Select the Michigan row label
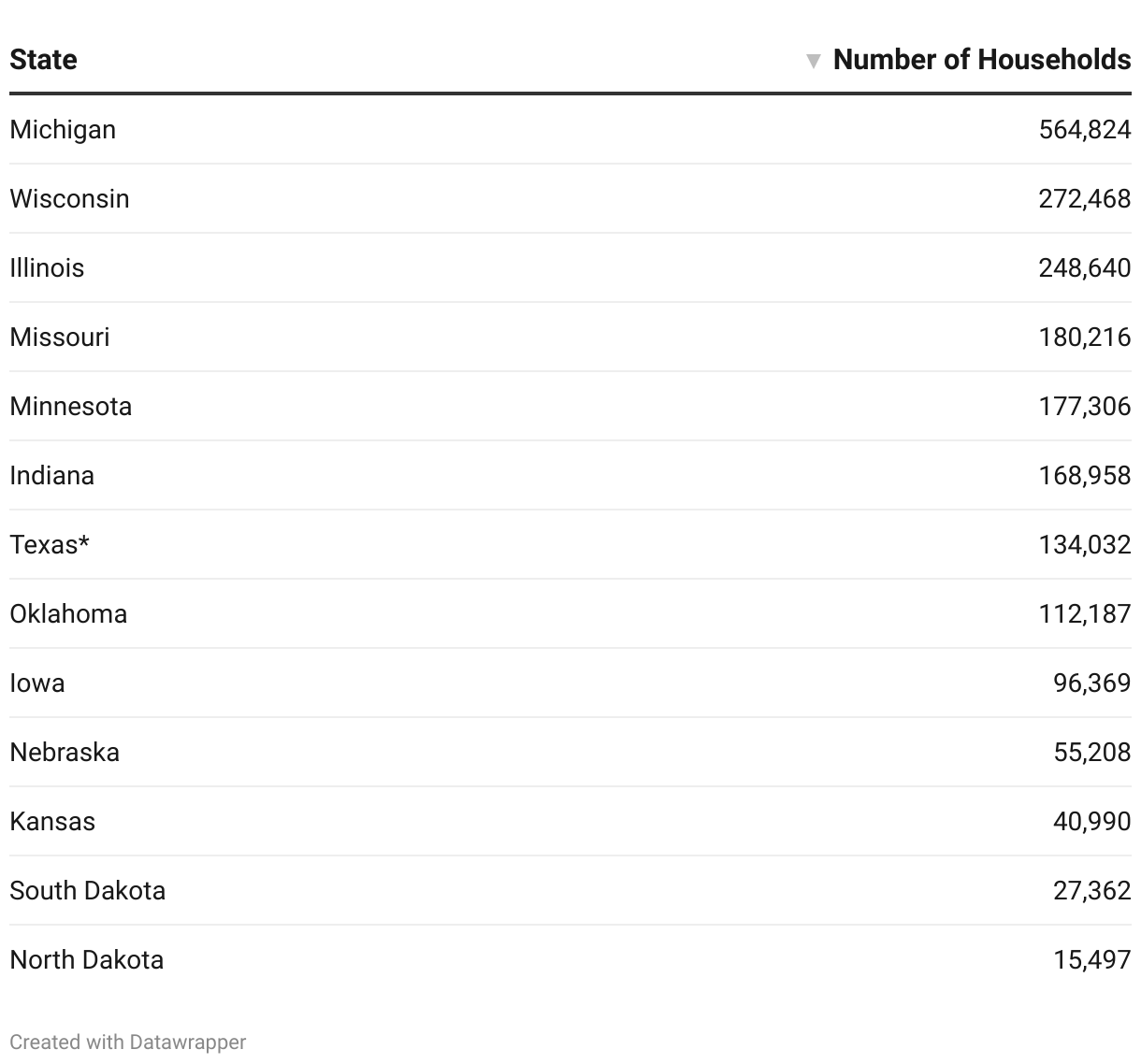The width and height of the screenshot is (1141, 1064). 63,129
